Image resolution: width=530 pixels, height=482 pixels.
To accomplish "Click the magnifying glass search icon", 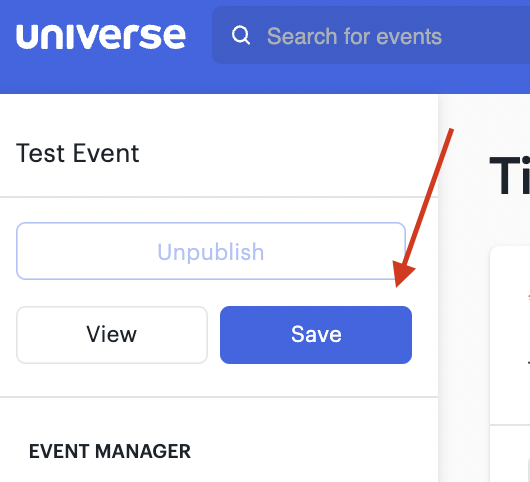I will coord(241,35).
